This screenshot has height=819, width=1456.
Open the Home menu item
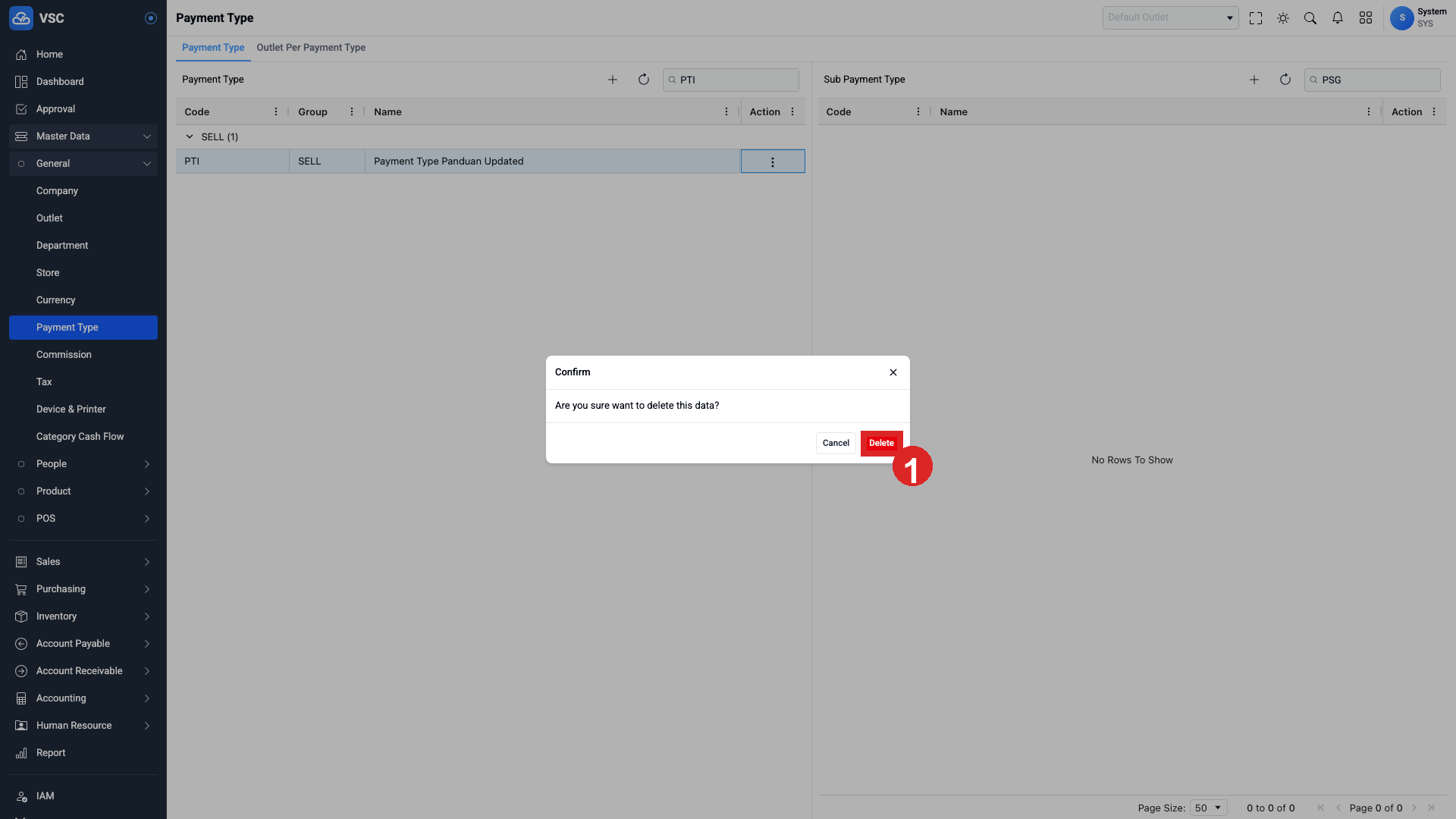point(83,55)
